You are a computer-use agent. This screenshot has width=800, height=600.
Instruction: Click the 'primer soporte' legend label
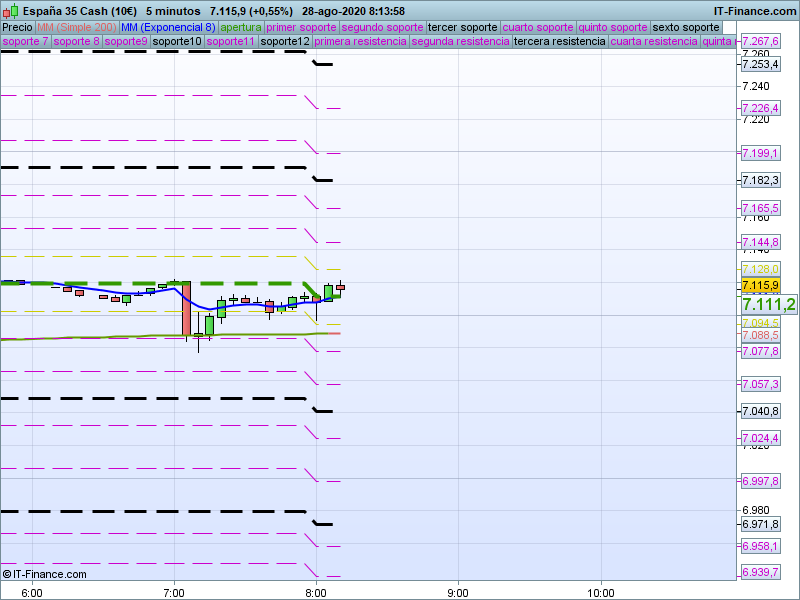click(301, 27)
